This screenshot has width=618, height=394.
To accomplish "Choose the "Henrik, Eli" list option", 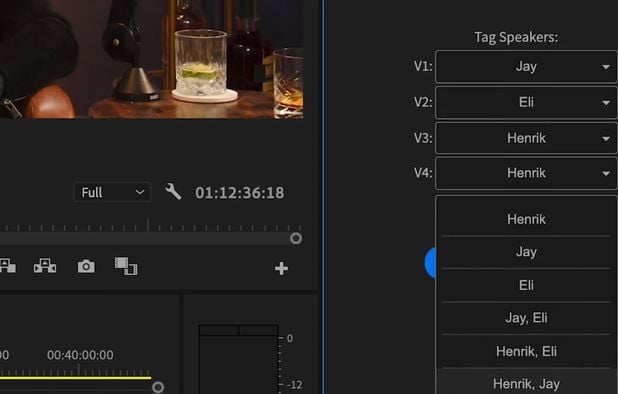I will click(x=526, y=351).
